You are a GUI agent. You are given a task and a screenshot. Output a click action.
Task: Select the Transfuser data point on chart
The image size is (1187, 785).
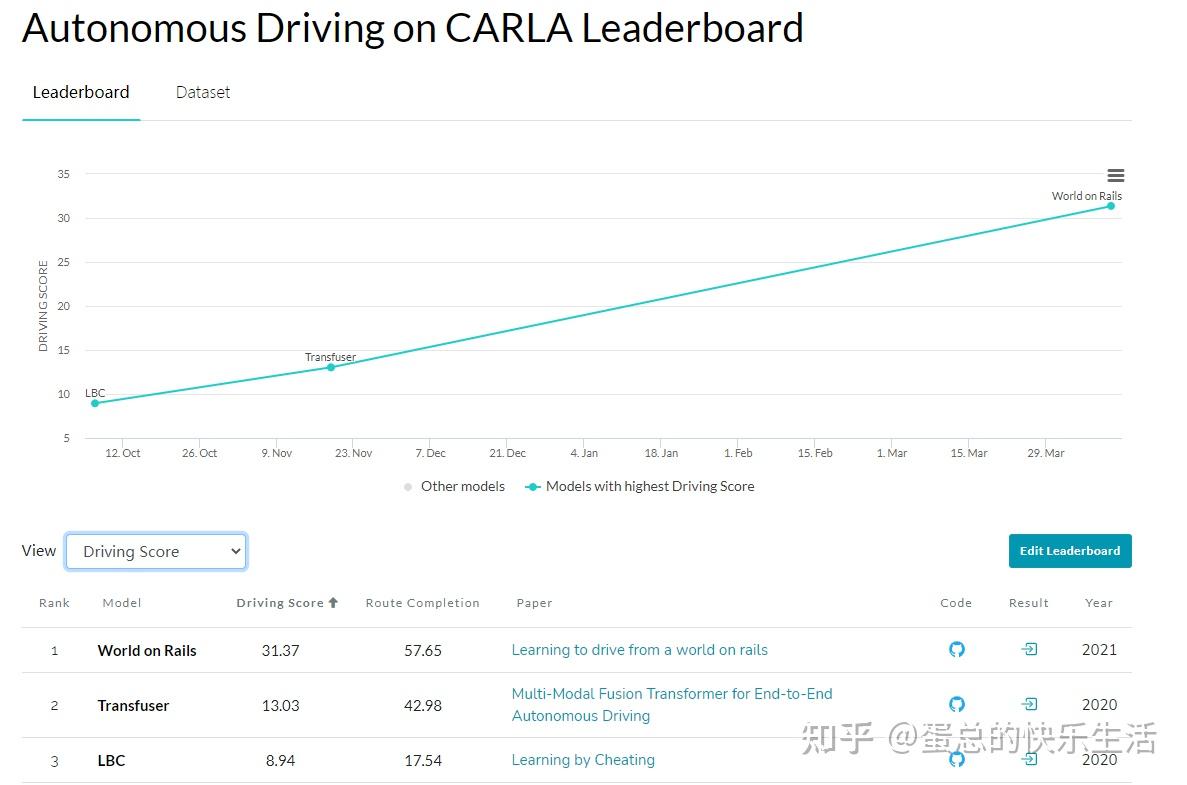pyautogui.click(x=330, y=368)
